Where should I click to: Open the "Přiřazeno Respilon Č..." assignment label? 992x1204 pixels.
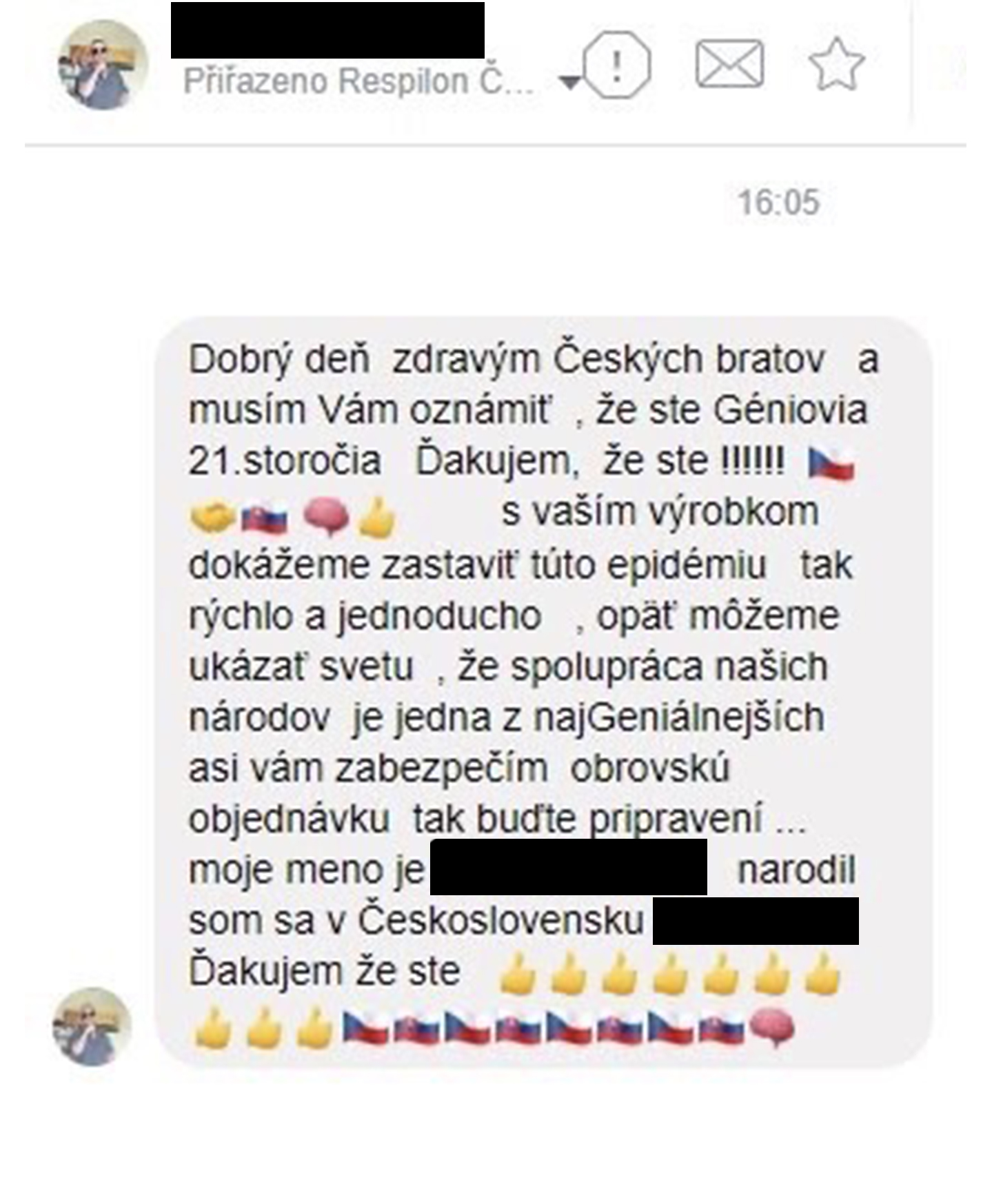[358, 81]
